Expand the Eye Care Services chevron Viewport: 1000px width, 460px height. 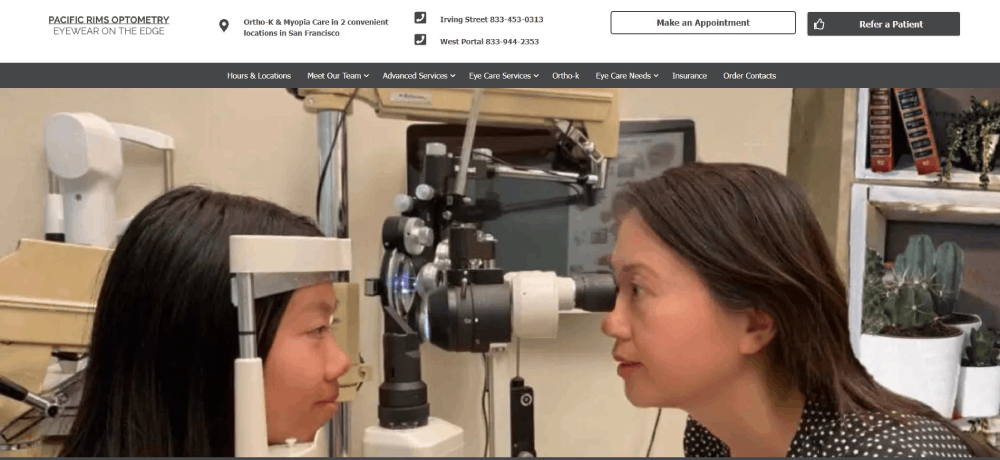[536, 76]
